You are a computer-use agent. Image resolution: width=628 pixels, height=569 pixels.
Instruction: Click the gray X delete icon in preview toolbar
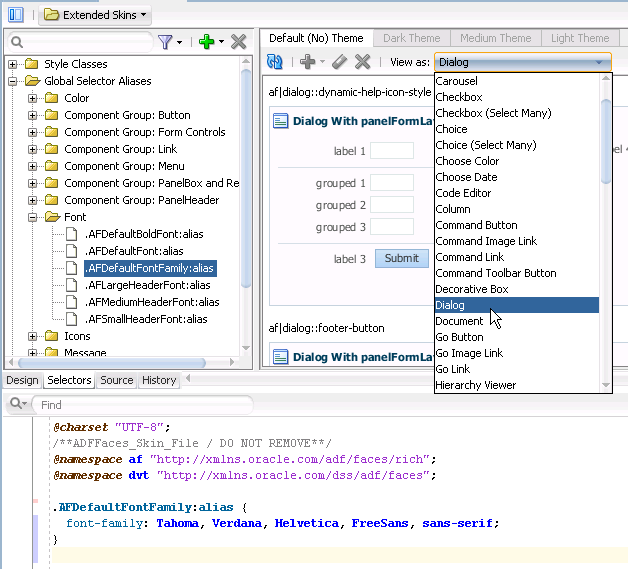[362, 62]
